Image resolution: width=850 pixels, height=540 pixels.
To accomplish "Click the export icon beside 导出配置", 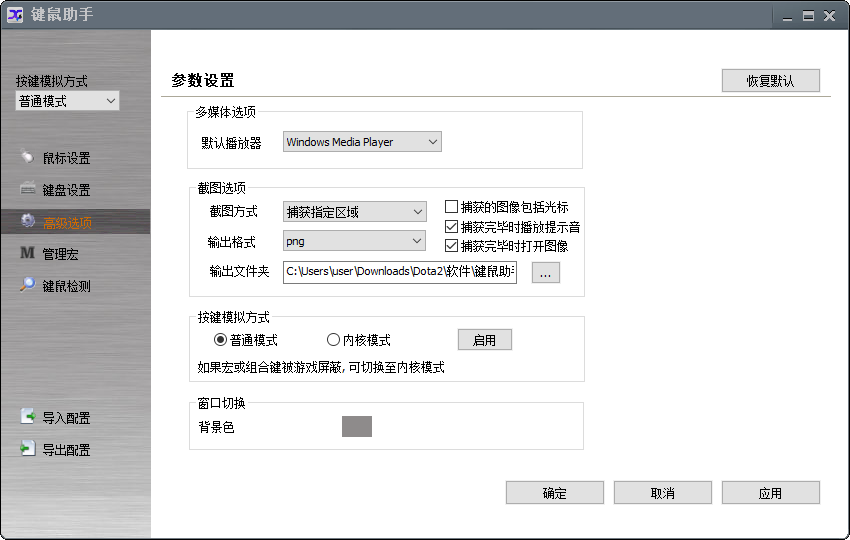I will [x=27, y=448].
